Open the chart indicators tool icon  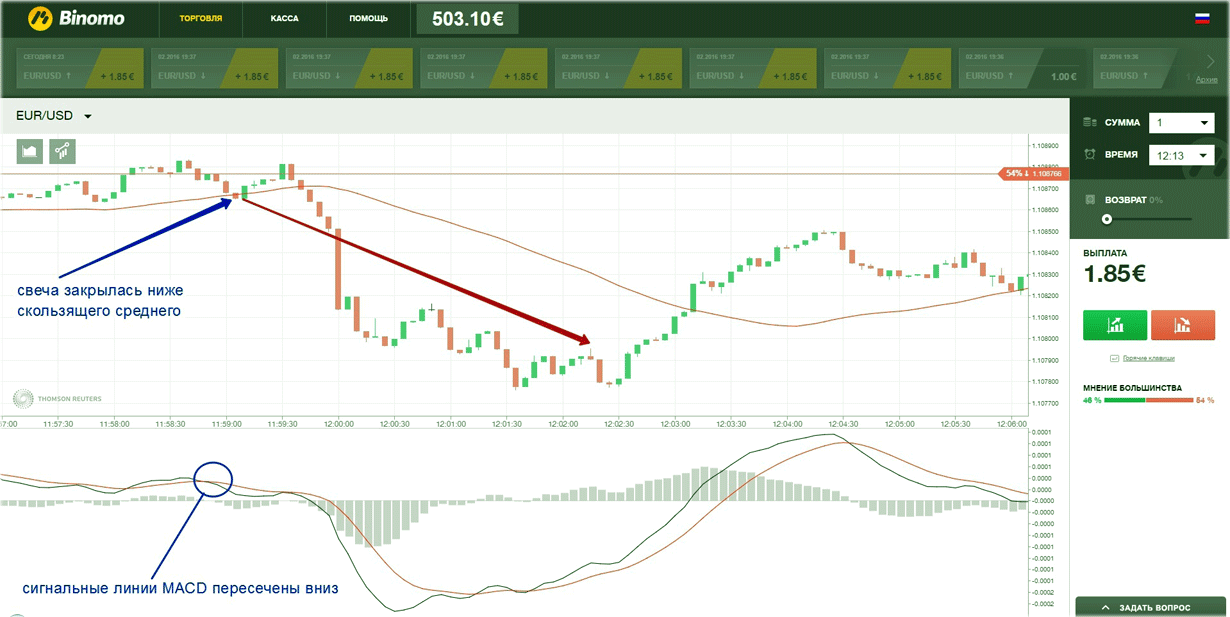tap(62, 151)
